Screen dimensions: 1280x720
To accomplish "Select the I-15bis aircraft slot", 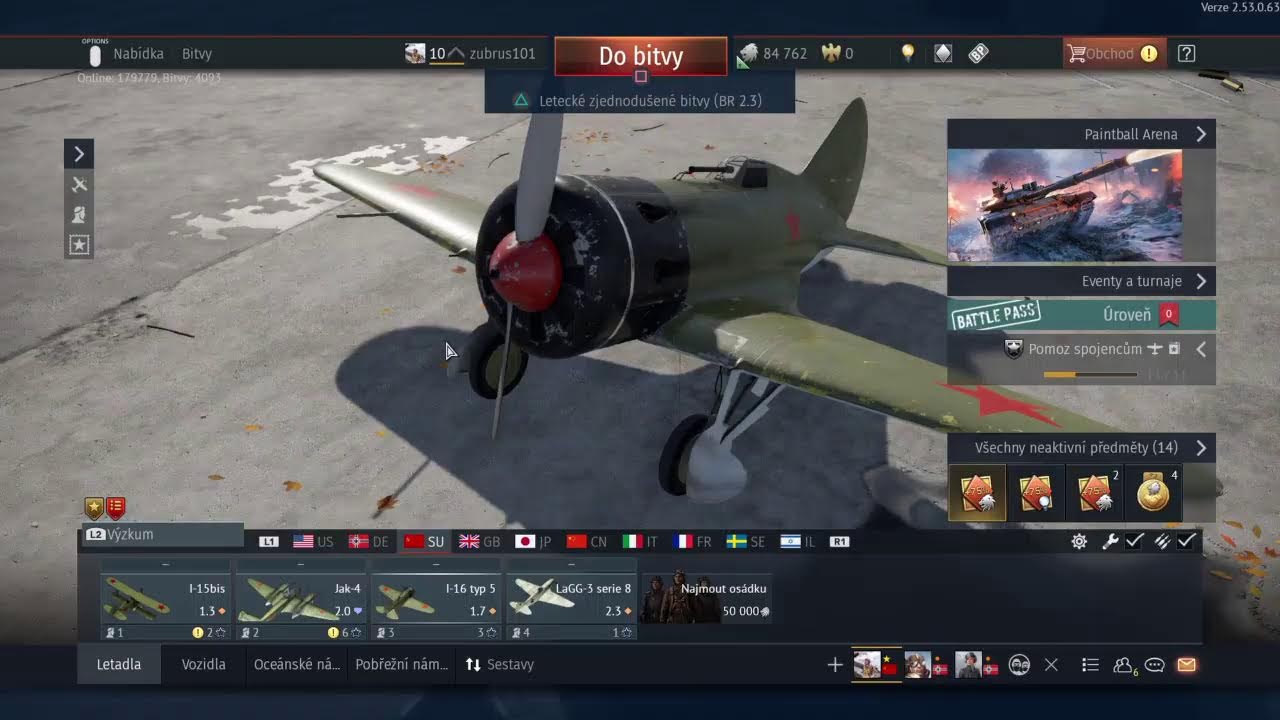I will pyautogui.click(x=165, y=598).
